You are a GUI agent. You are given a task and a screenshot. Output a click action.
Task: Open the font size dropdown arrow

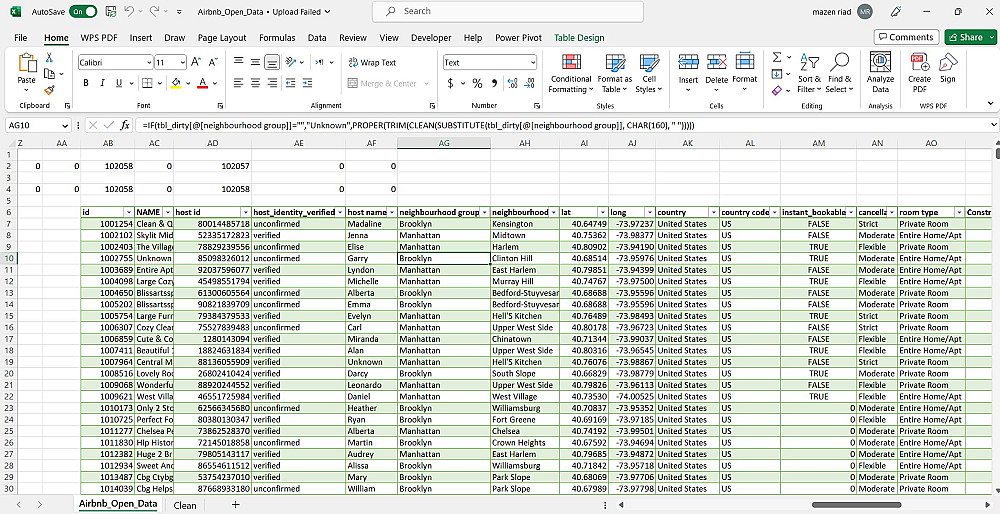182,62
